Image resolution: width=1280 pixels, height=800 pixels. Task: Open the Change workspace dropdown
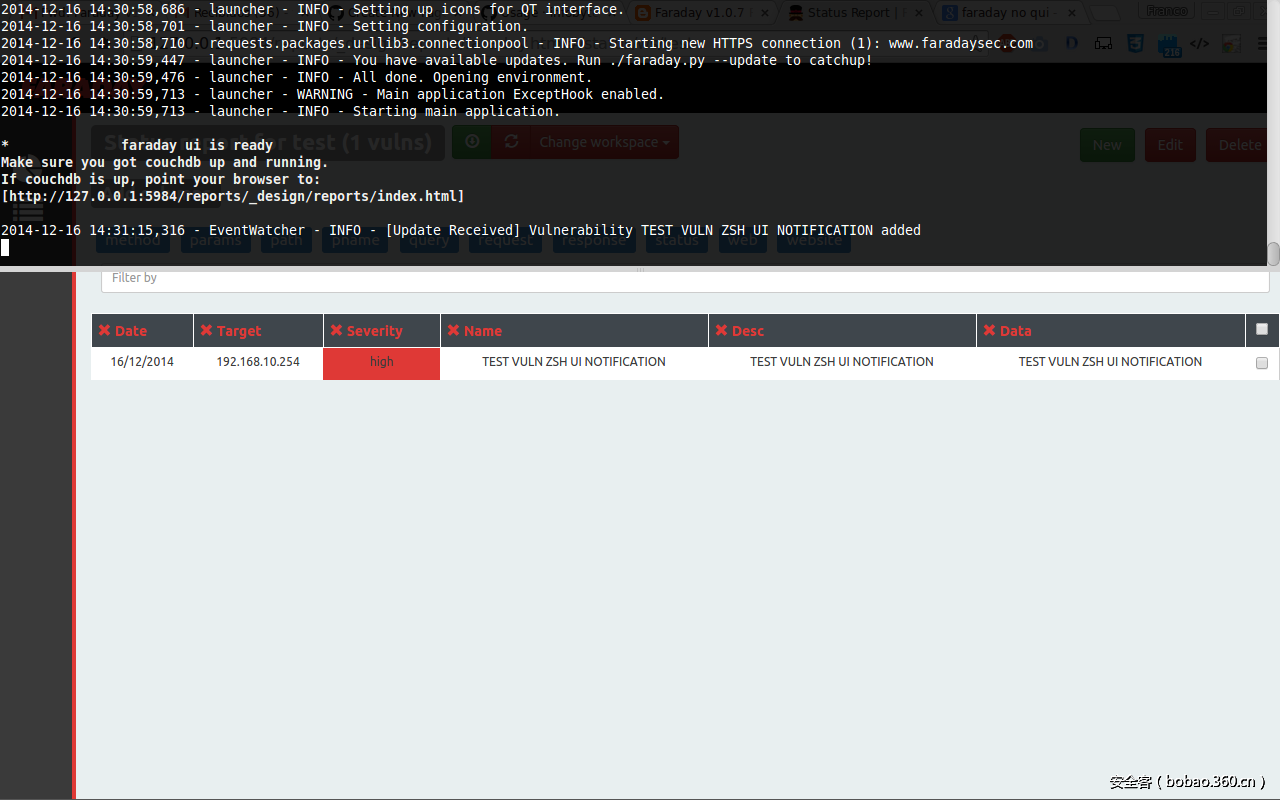coord(604,142)
